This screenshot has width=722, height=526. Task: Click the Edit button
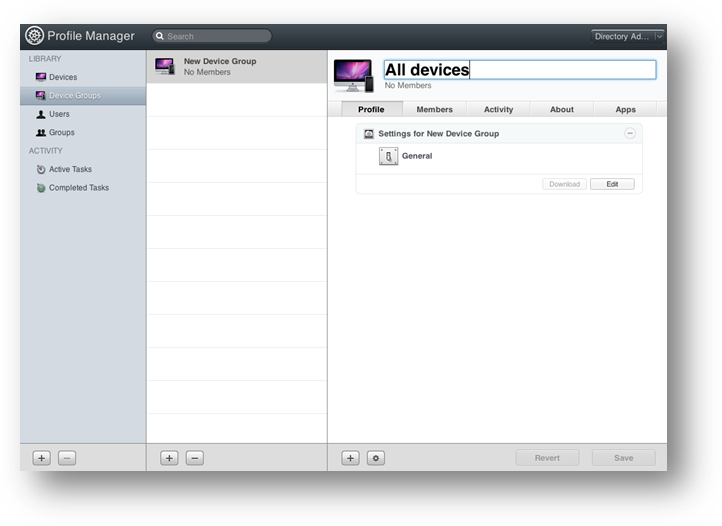coord(612,184)
